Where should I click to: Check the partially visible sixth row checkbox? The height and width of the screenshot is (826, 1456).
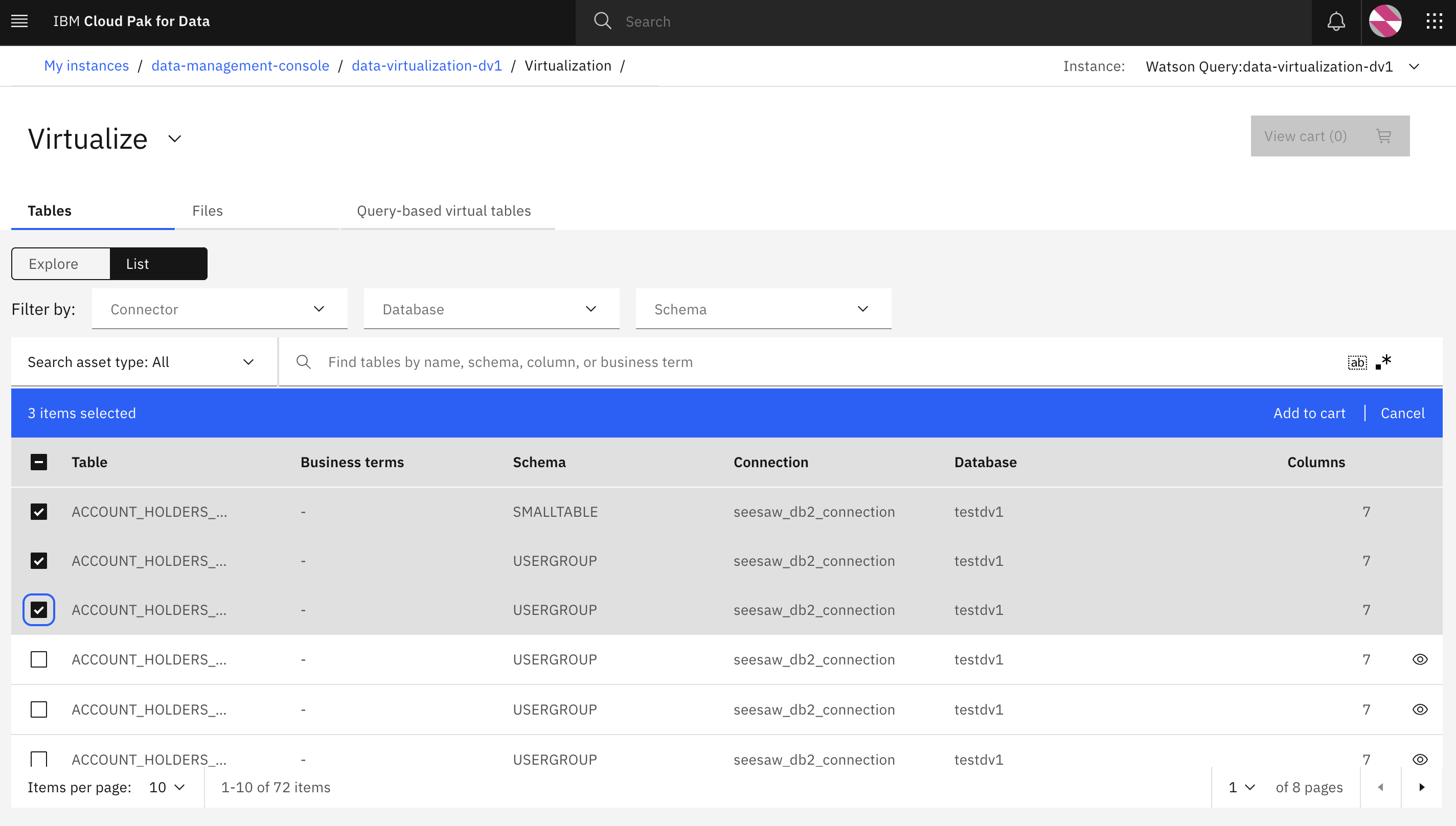(38, 759)
